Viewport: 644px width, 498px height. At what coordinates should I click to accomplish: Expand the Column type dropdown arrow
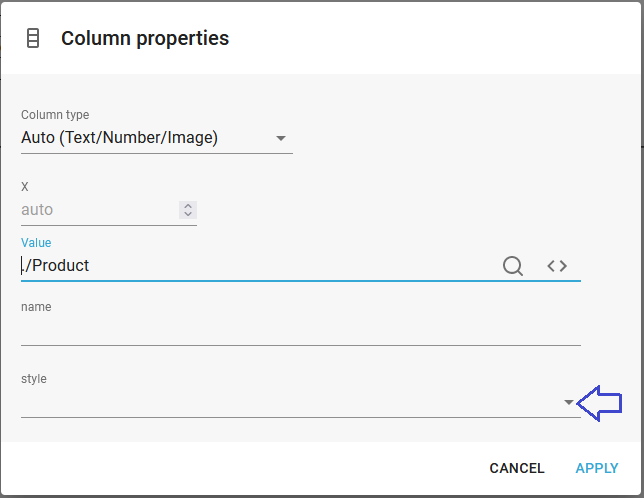click(281, 138)
